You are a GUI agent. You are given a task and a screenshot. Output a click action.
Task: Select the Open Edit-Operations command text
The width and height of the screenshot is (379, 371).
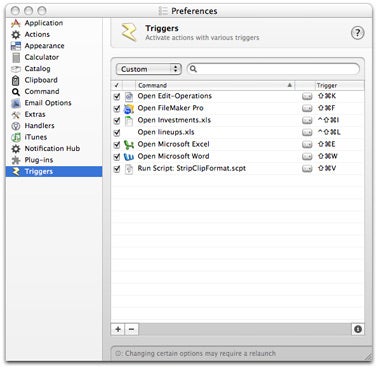(x=175, y=96)
